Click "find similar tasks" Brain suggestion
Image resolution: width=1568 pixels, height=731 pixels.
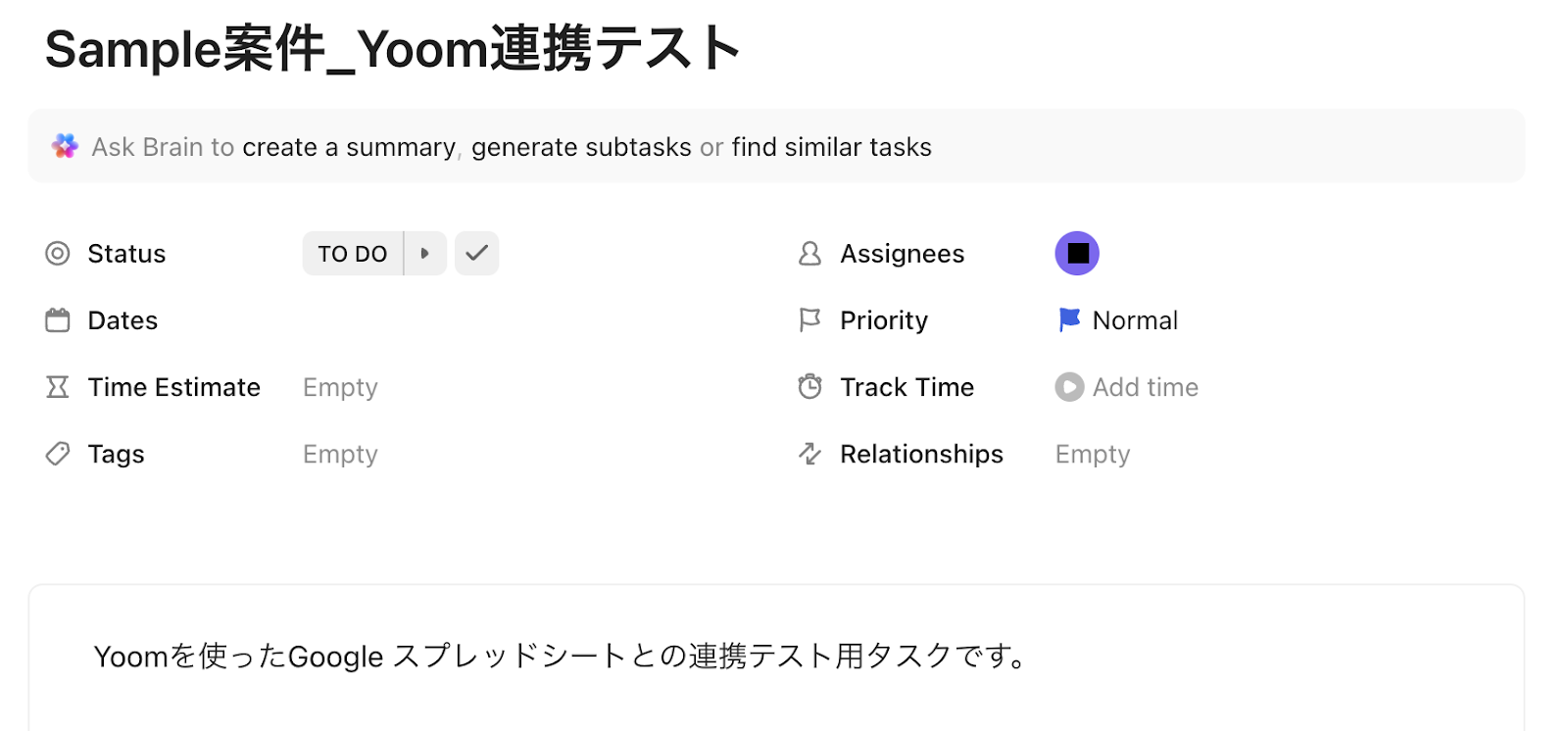(831, 147)
